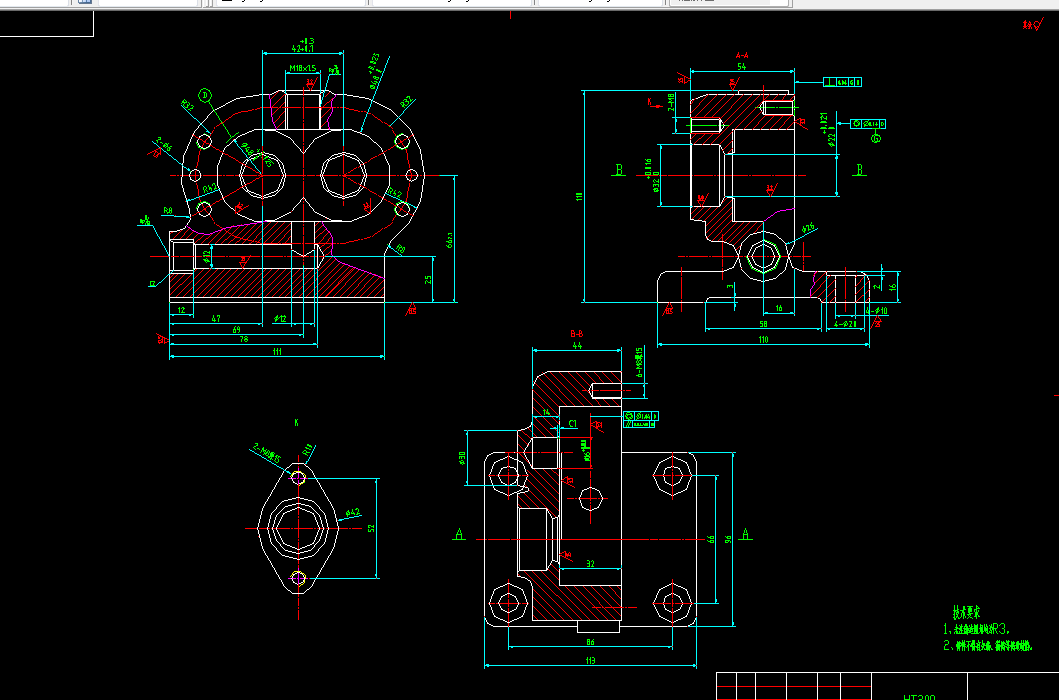
Task: Select the 2-M8 thread callout in K view
Action: (x=267, y=453)
